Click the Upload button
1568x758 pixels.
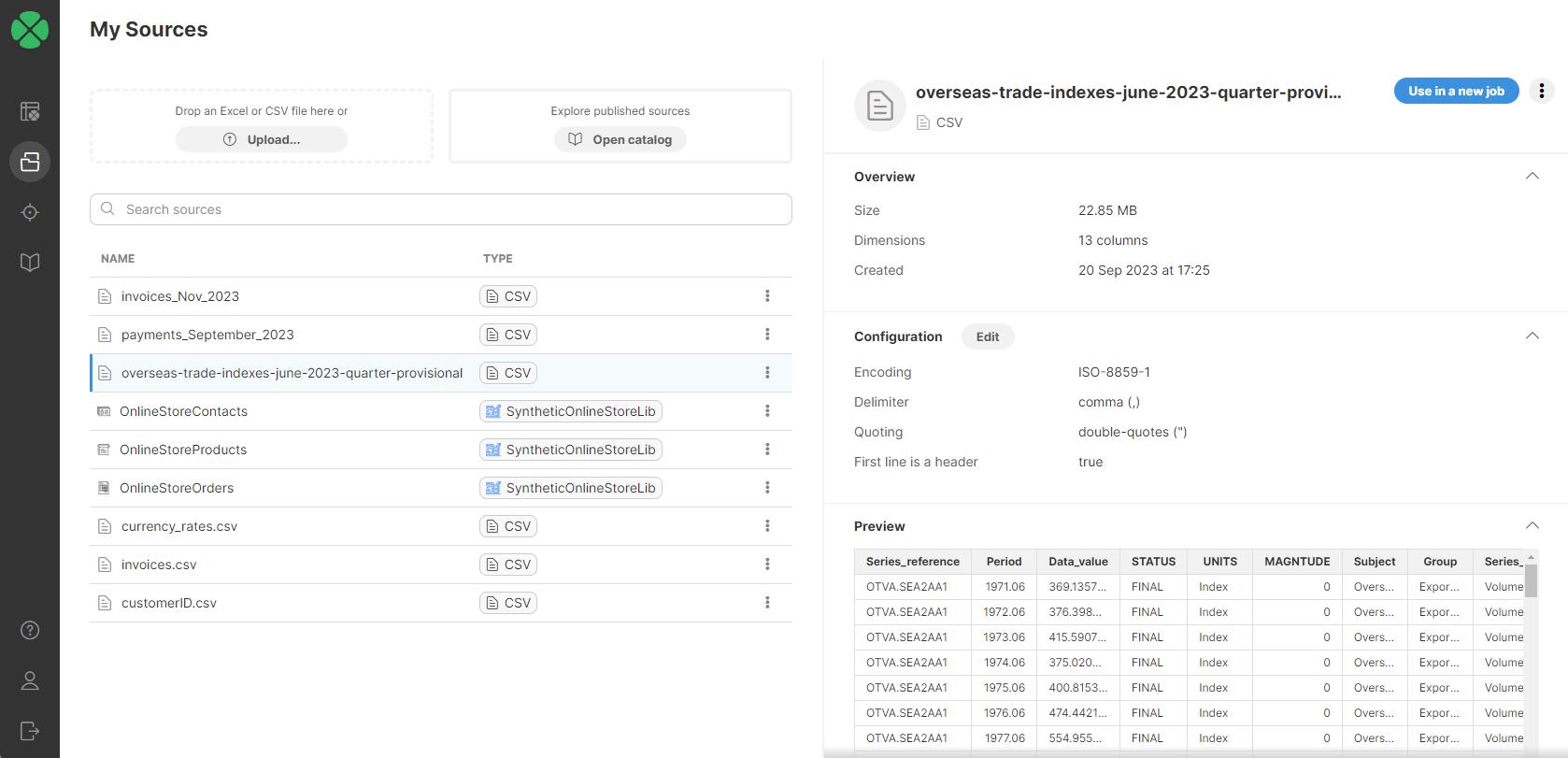click(262, 139)
